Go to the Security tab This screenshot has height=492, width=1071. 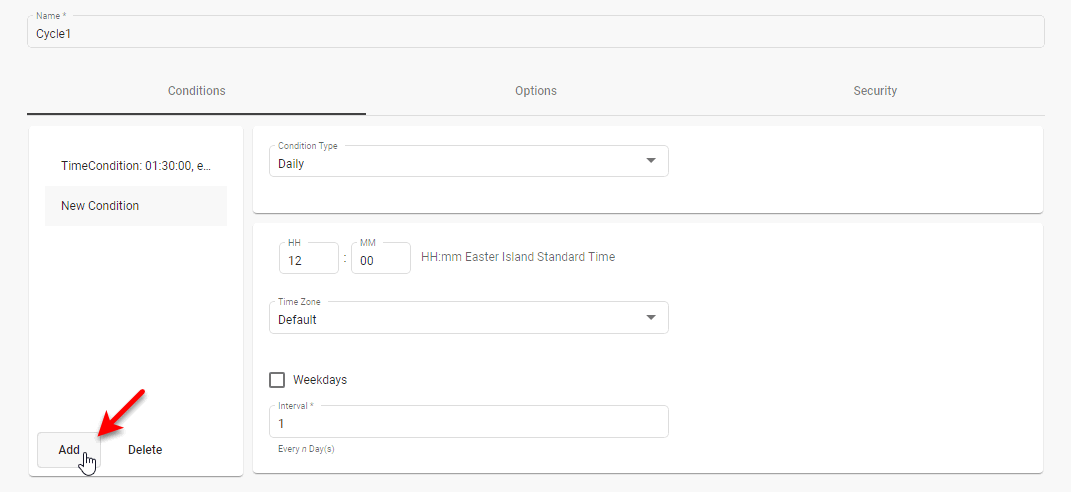(874, 91)
